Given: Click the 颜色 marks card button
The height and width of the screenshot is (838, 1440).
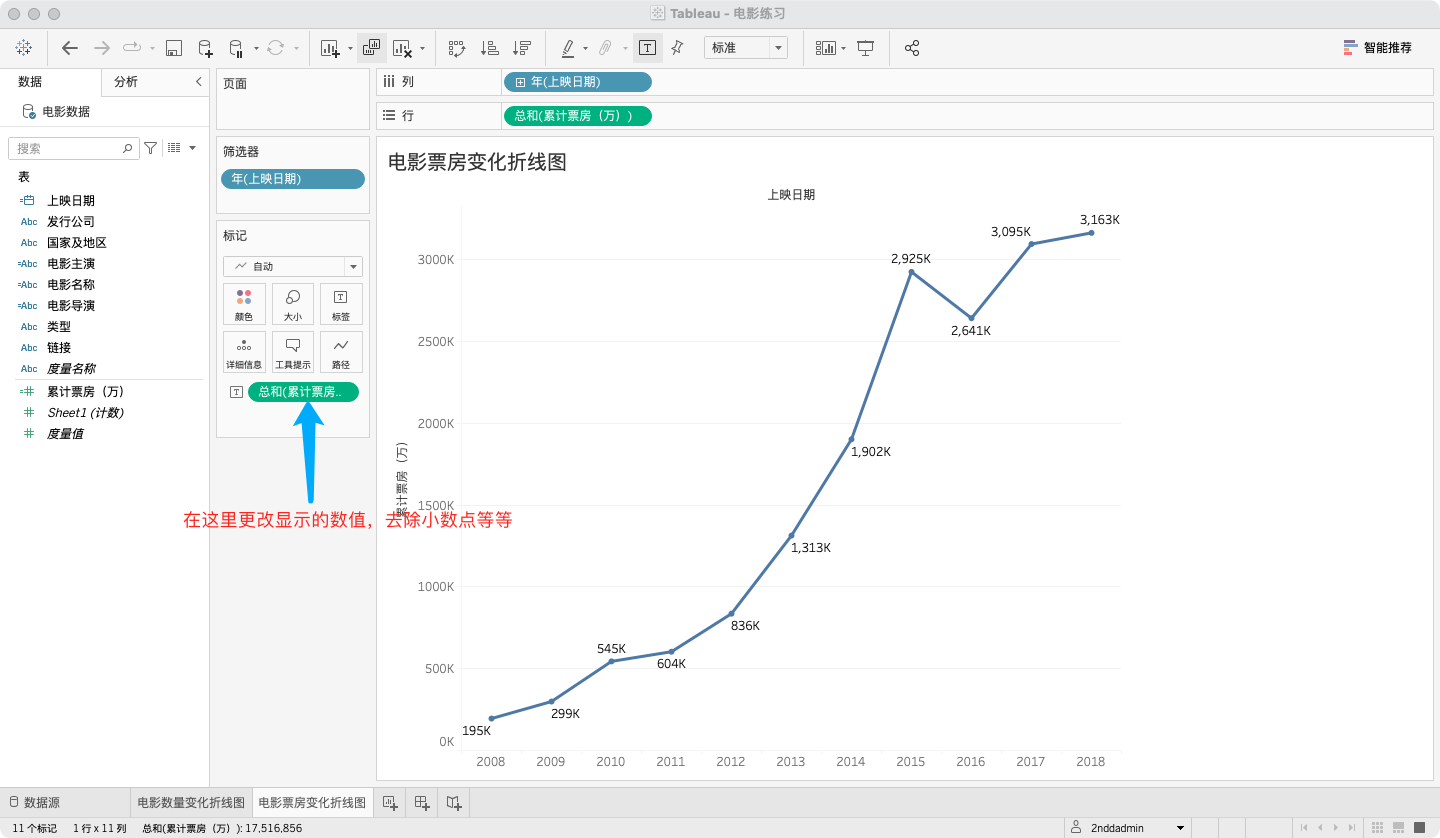Looking at the screenshot, I should point(244,304).
